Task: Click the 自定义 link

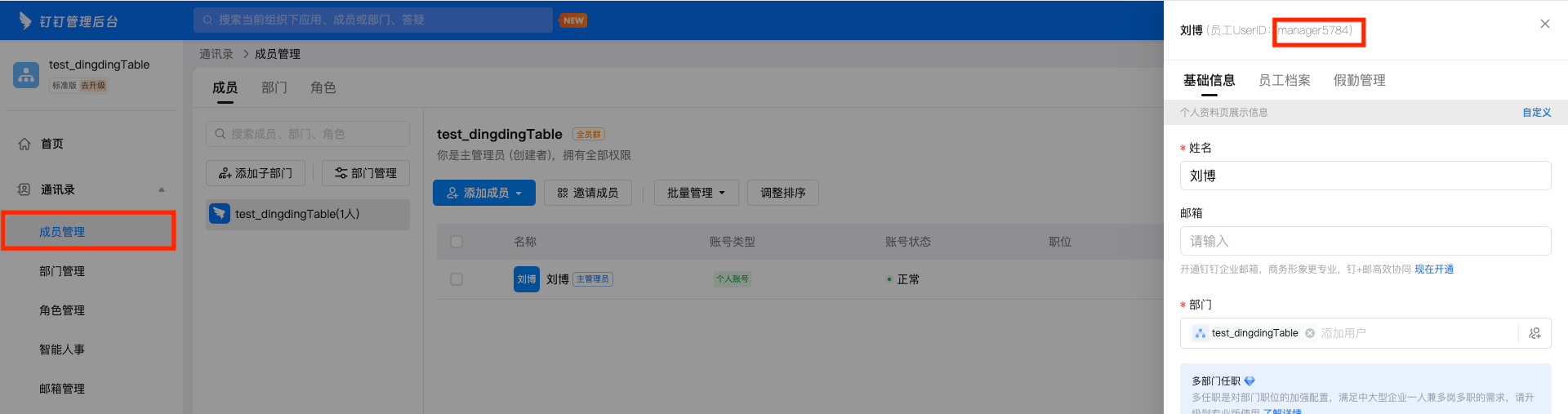Action: [x=1536, y=113]
